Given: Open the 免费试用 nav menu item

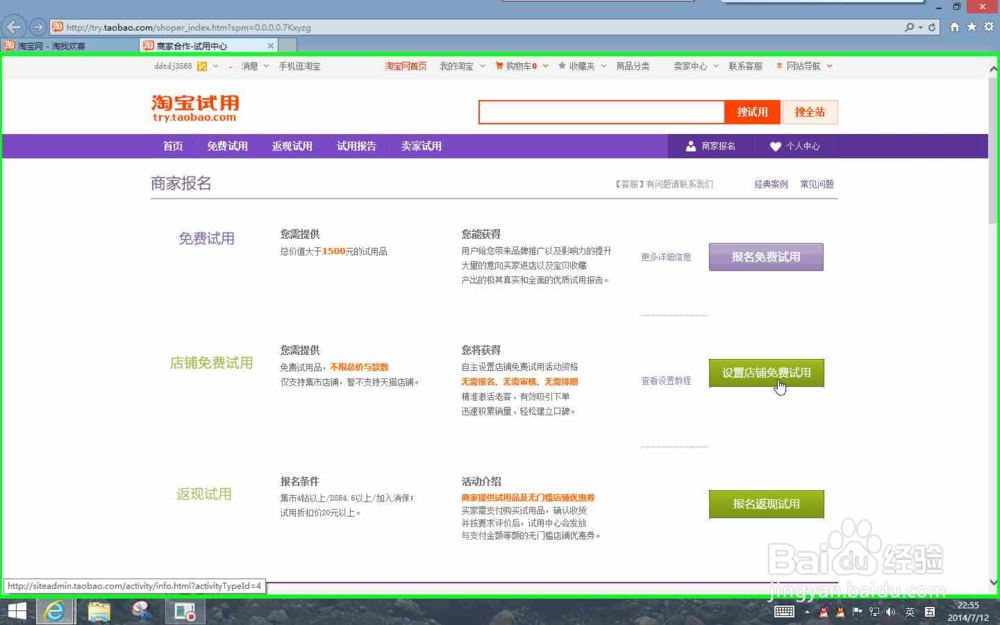Looking at the screenshot, I should [227, 146].
